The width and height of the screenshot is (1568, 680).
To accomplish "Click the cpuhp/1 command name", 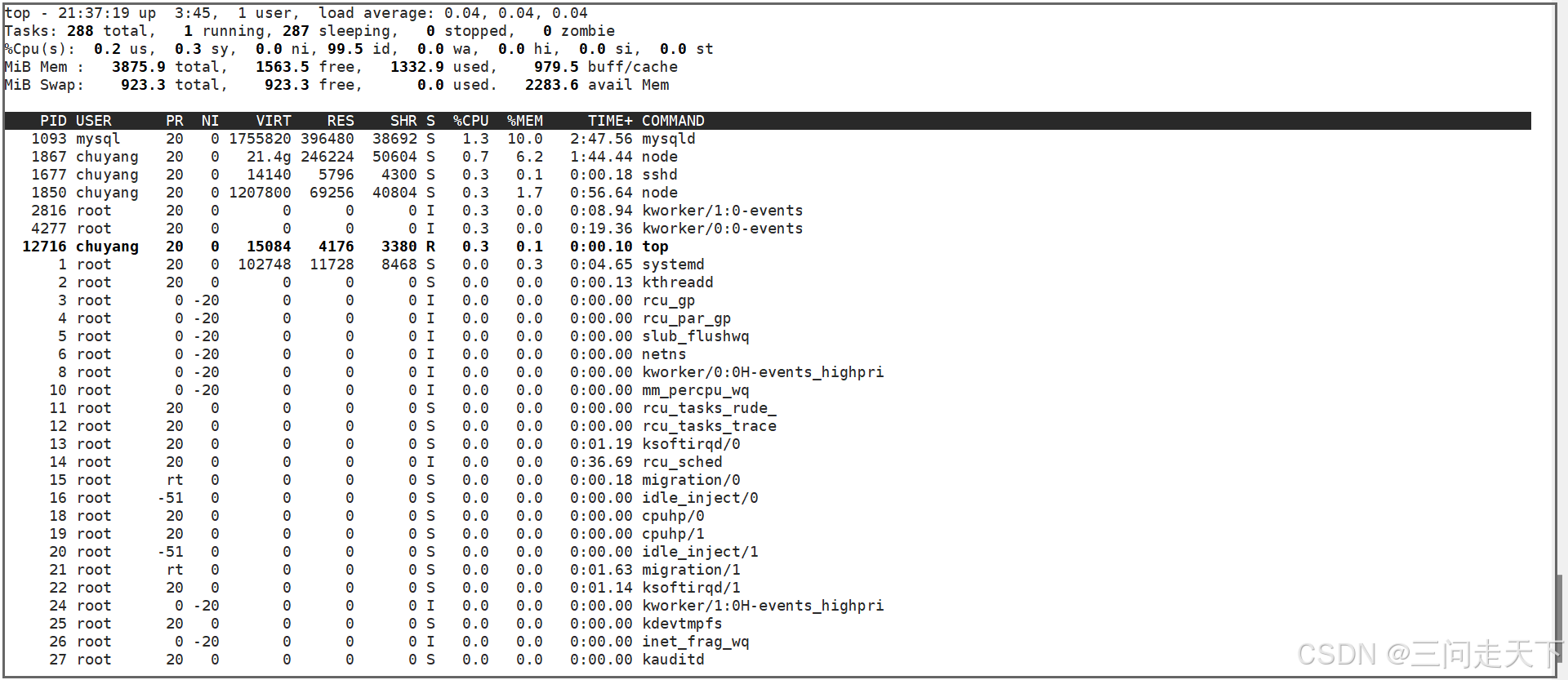I will (673, 534).
